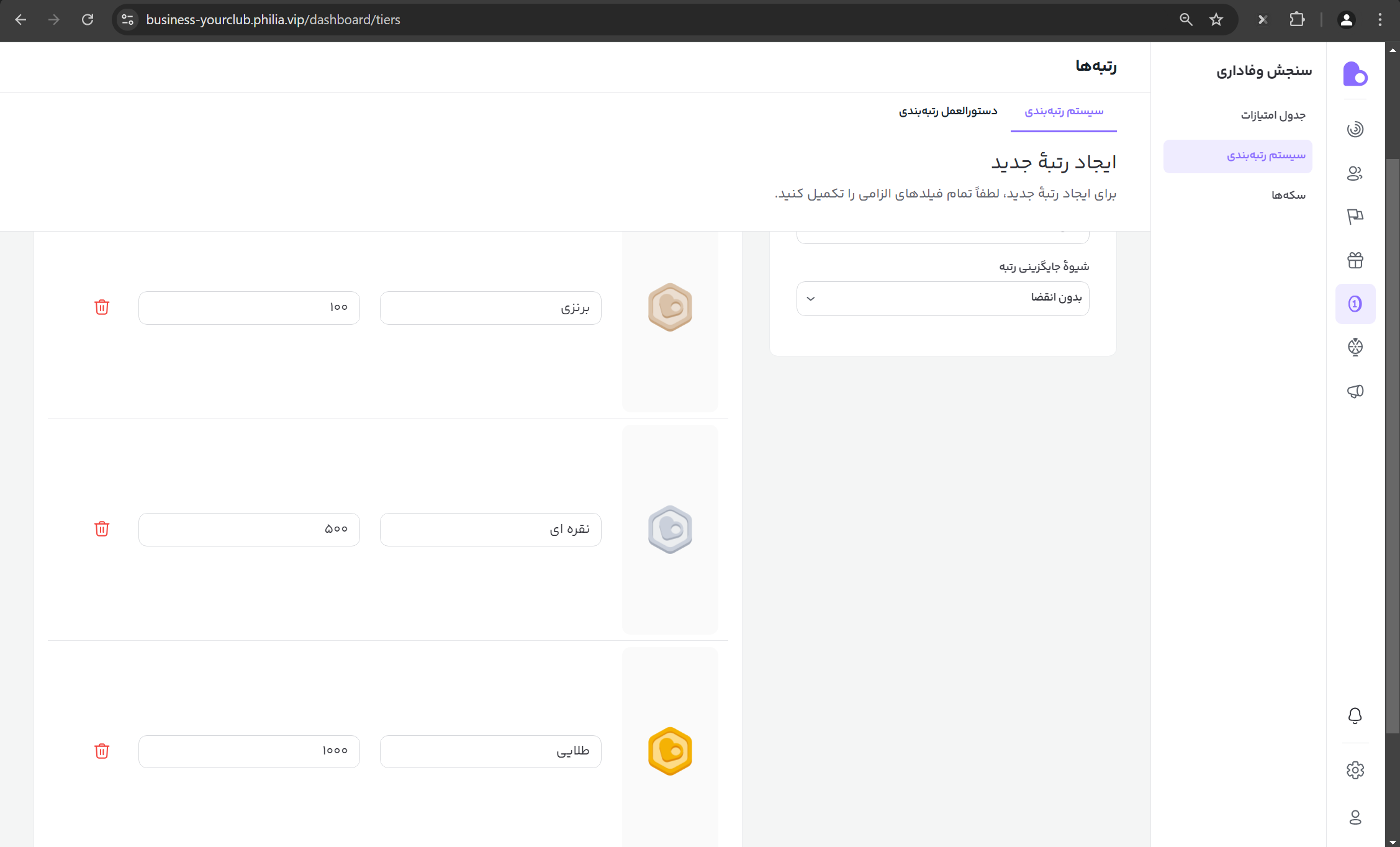
Task: Open 'سکه‌ها' menu item
Action: click(x=1288, y=195)
